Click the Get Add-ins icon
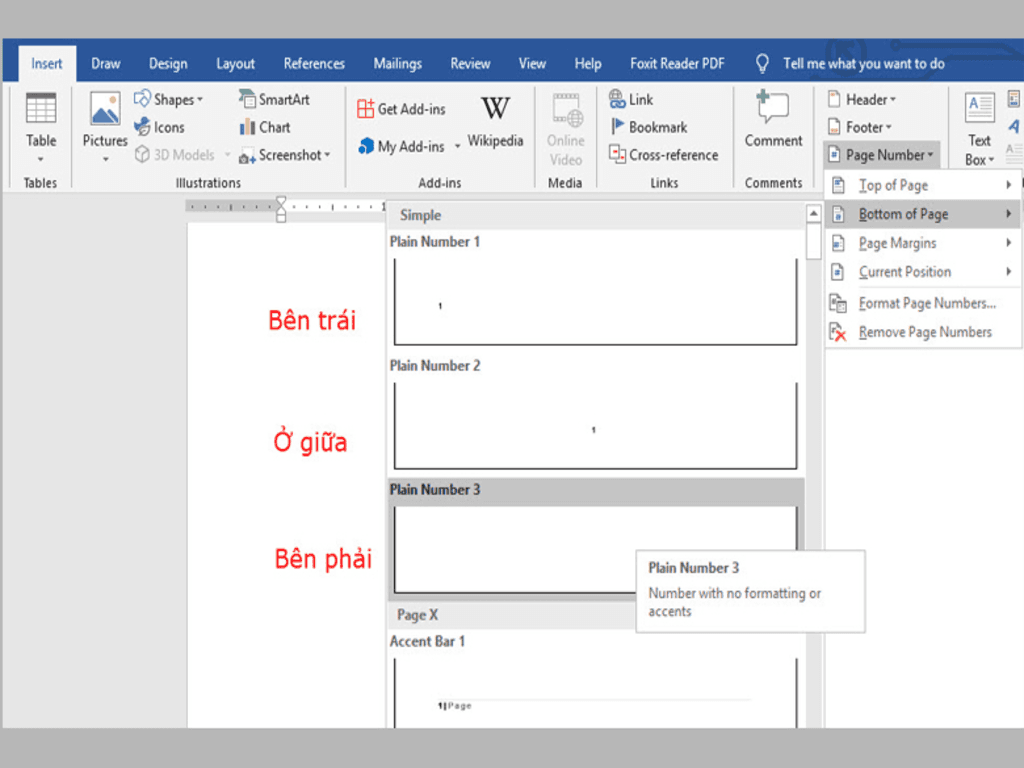Image resolution: width=1024 pixels, height=768 pixels. click(x=366, y=109)
